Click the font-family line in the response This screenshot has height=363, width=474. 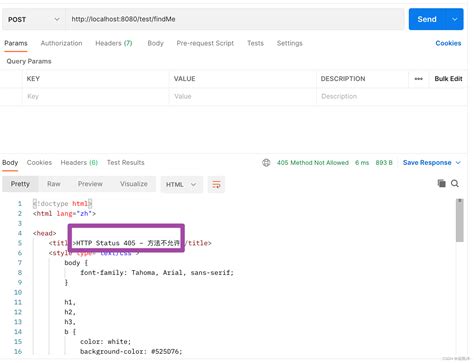[x=157, y=273]
